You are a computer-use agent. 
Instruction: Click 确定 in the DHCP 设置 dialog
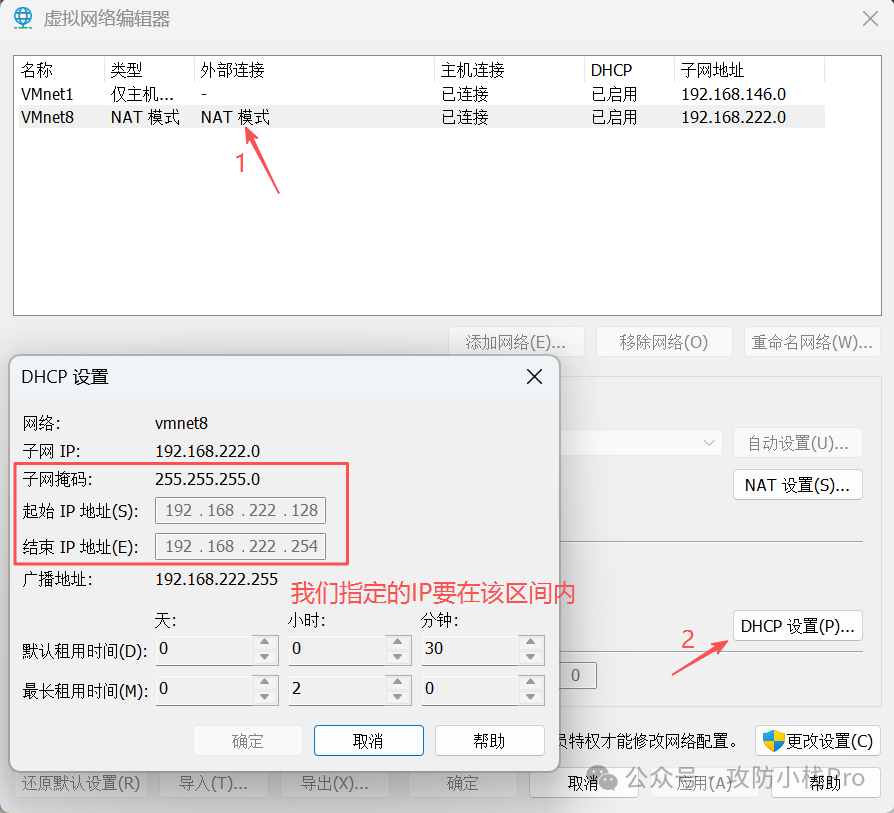click(x=247, y=741)
